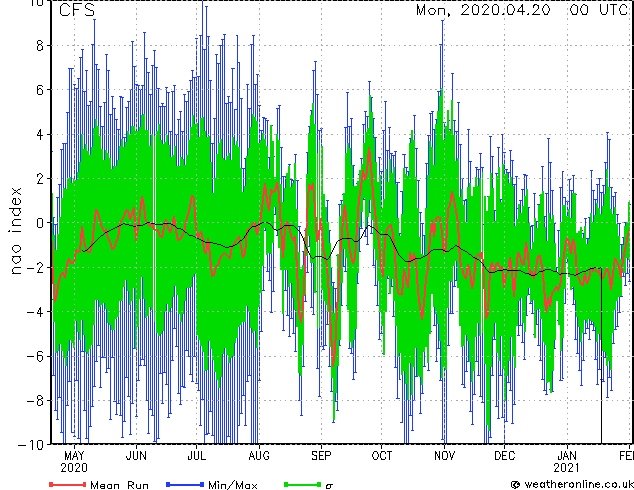
Task: Click the y-axis value -4
Action: pyautogui.click(x=35, y=312)
